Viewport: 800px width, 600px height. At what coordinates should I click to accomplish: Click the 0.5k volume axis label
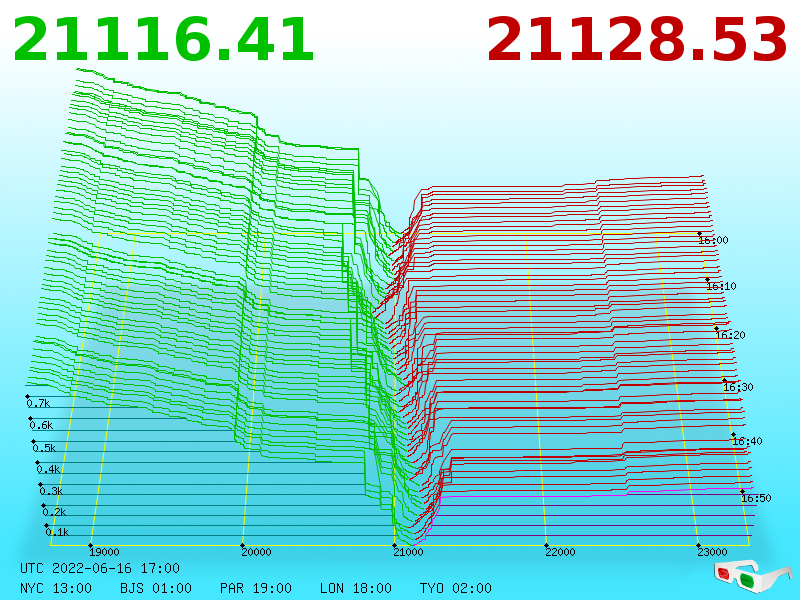[x=44, y=448]
